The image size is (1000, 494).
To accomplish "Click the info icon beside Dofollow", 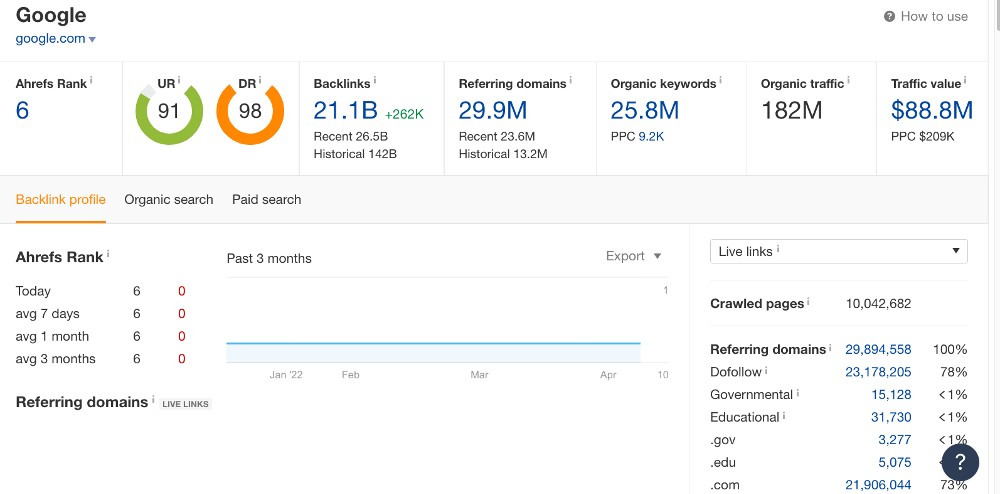I will coord(766,370).
